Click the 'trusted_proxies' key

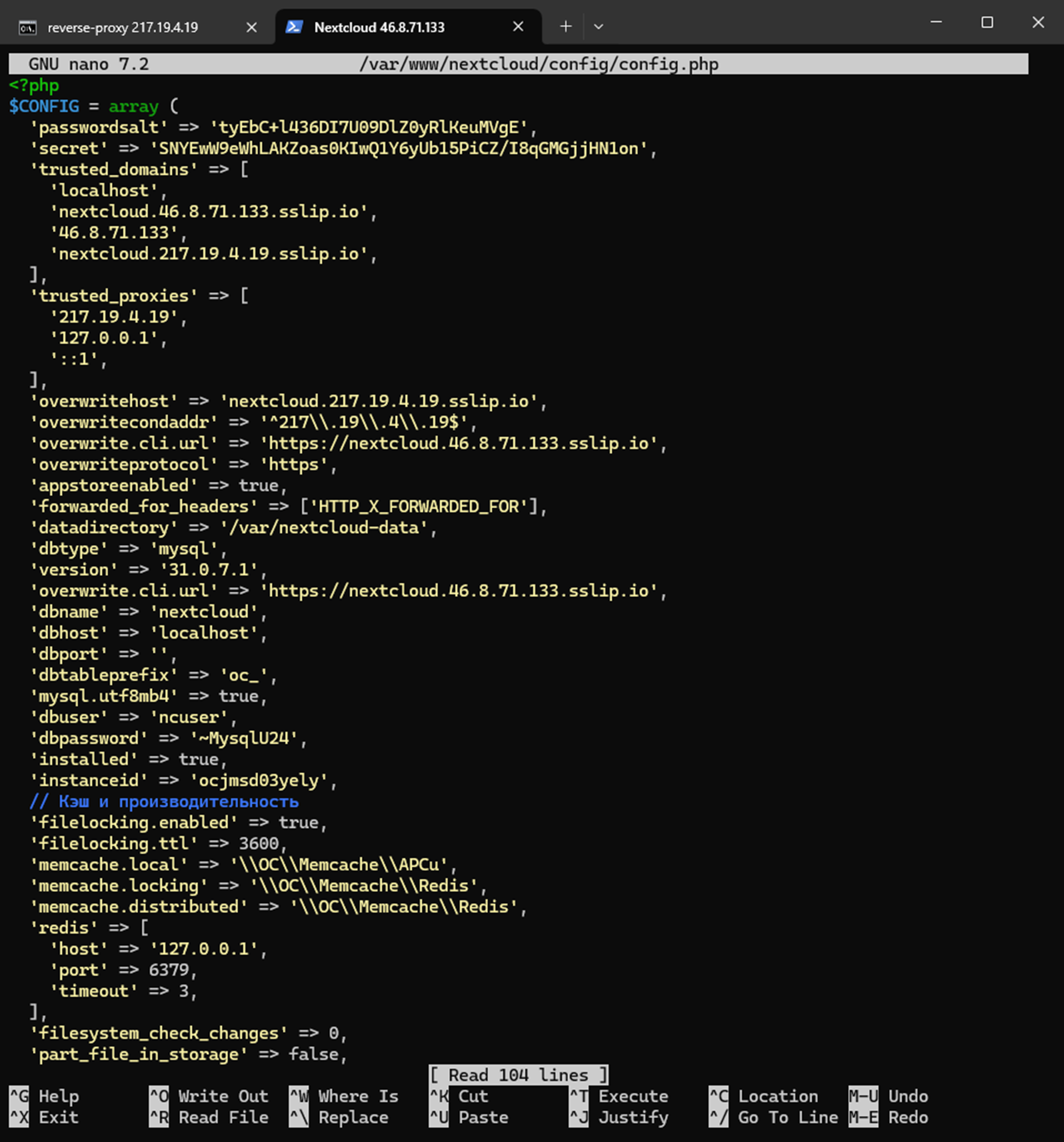coord(114,296)
